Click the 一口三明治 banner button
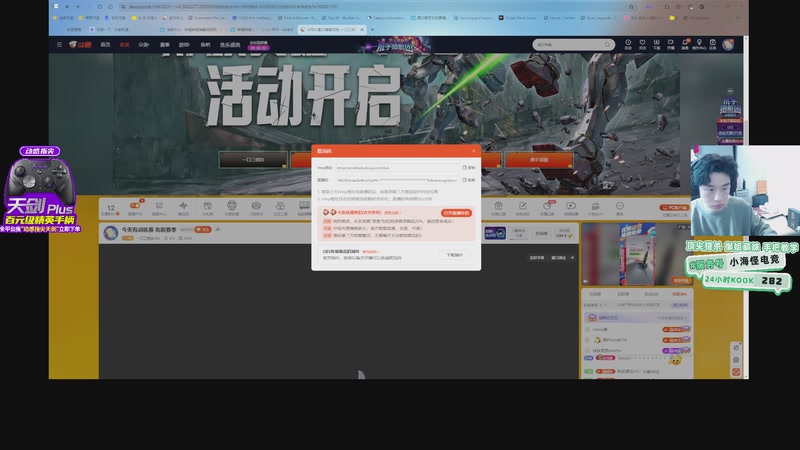This screenshot has height=450, width=800. (253, 160)
